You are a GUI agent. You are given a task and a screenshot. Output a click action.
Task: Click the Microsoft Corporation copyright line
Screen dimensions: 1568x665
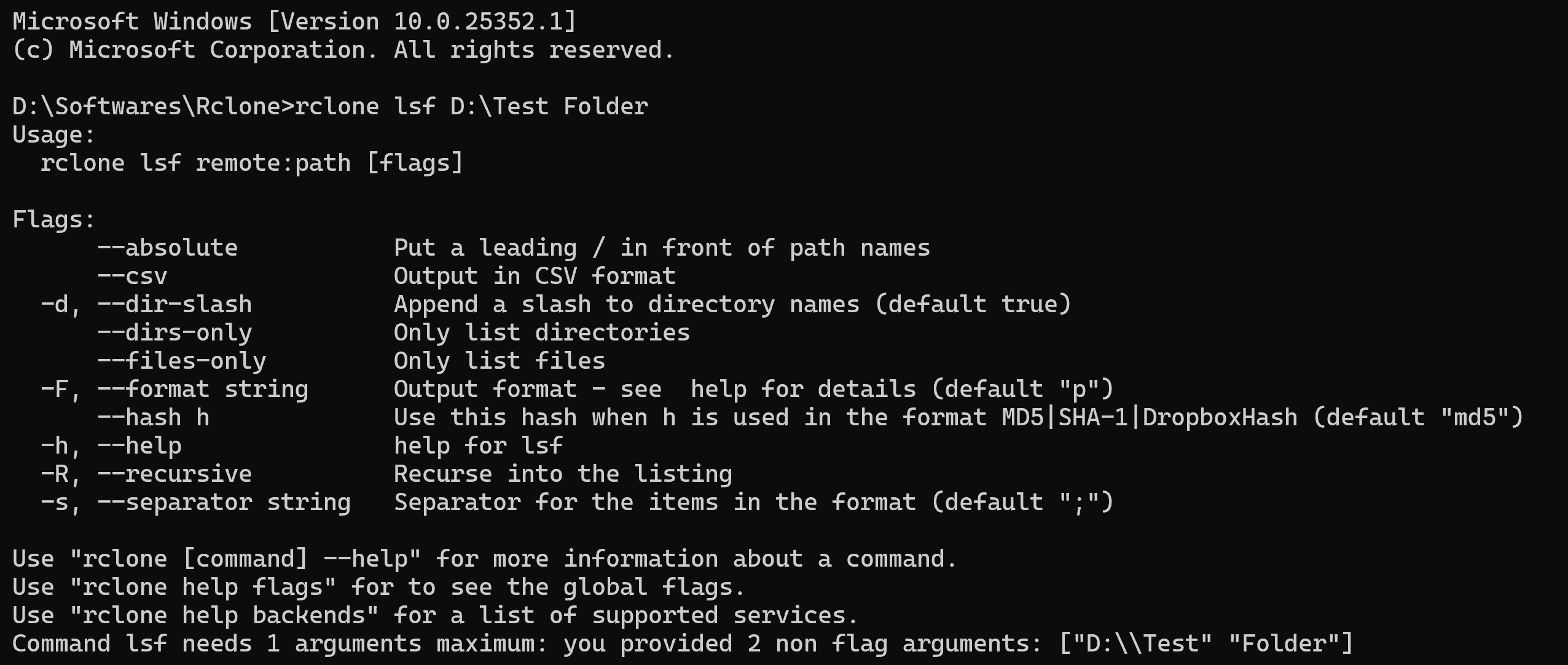[343, 50]
